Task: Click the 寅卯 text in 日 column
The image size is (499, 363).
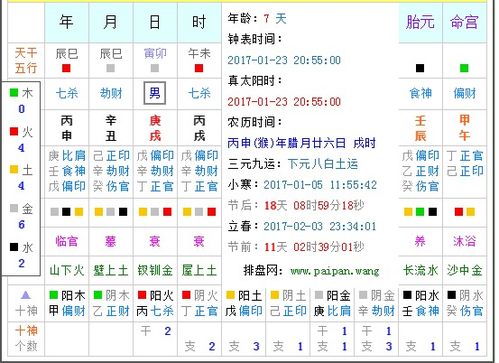Action: [x=155, y=53]
